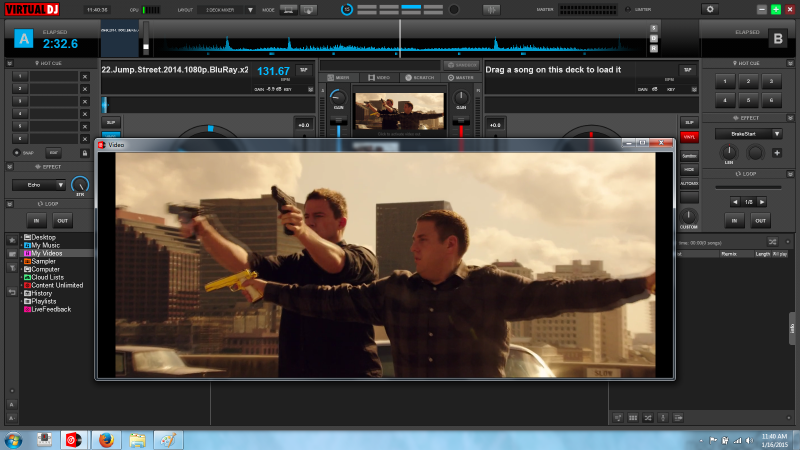Switch to the VIDEO mixer tab

click(x=378, y=77)
